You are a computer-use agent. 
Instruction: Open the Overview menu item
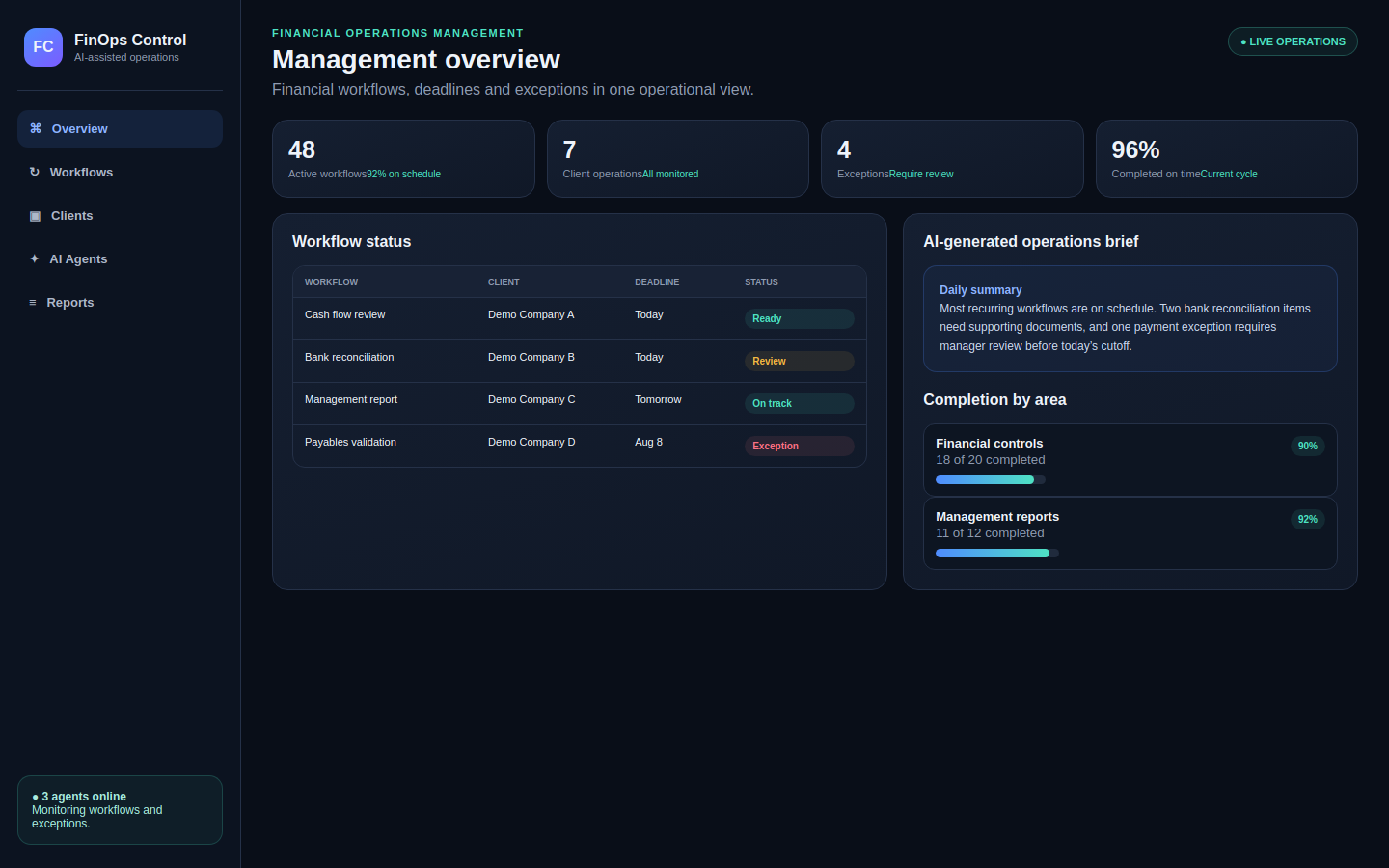tap(120, 128)
